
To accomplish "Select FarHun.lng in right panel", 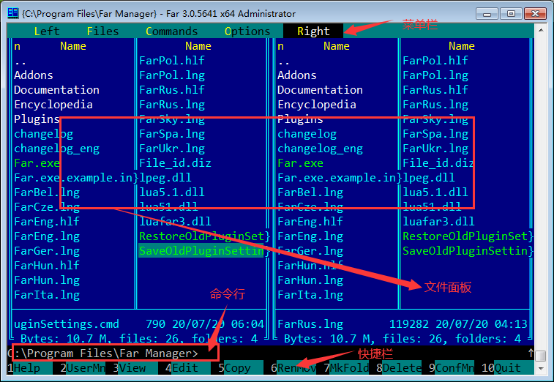I will coord(310,280).
